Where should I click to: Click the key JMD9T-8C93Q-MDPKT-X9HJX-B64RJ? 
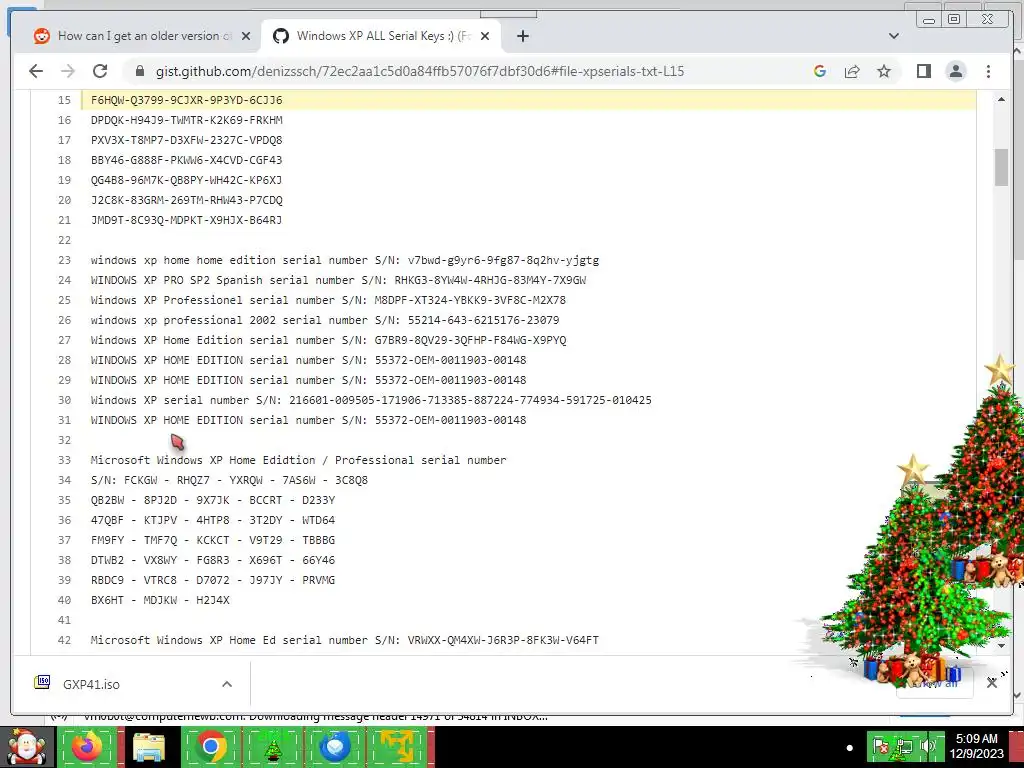[186, 220]
